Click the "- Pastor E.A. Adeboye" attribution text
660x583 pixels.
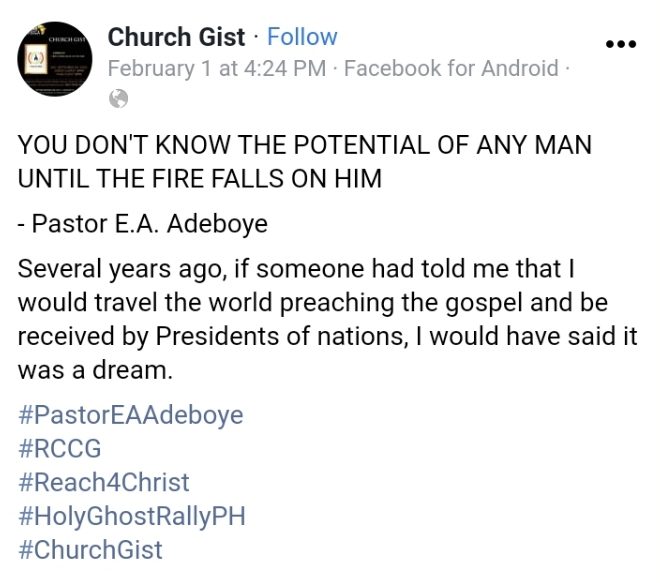pyautogui.click(x=142, y=224)
